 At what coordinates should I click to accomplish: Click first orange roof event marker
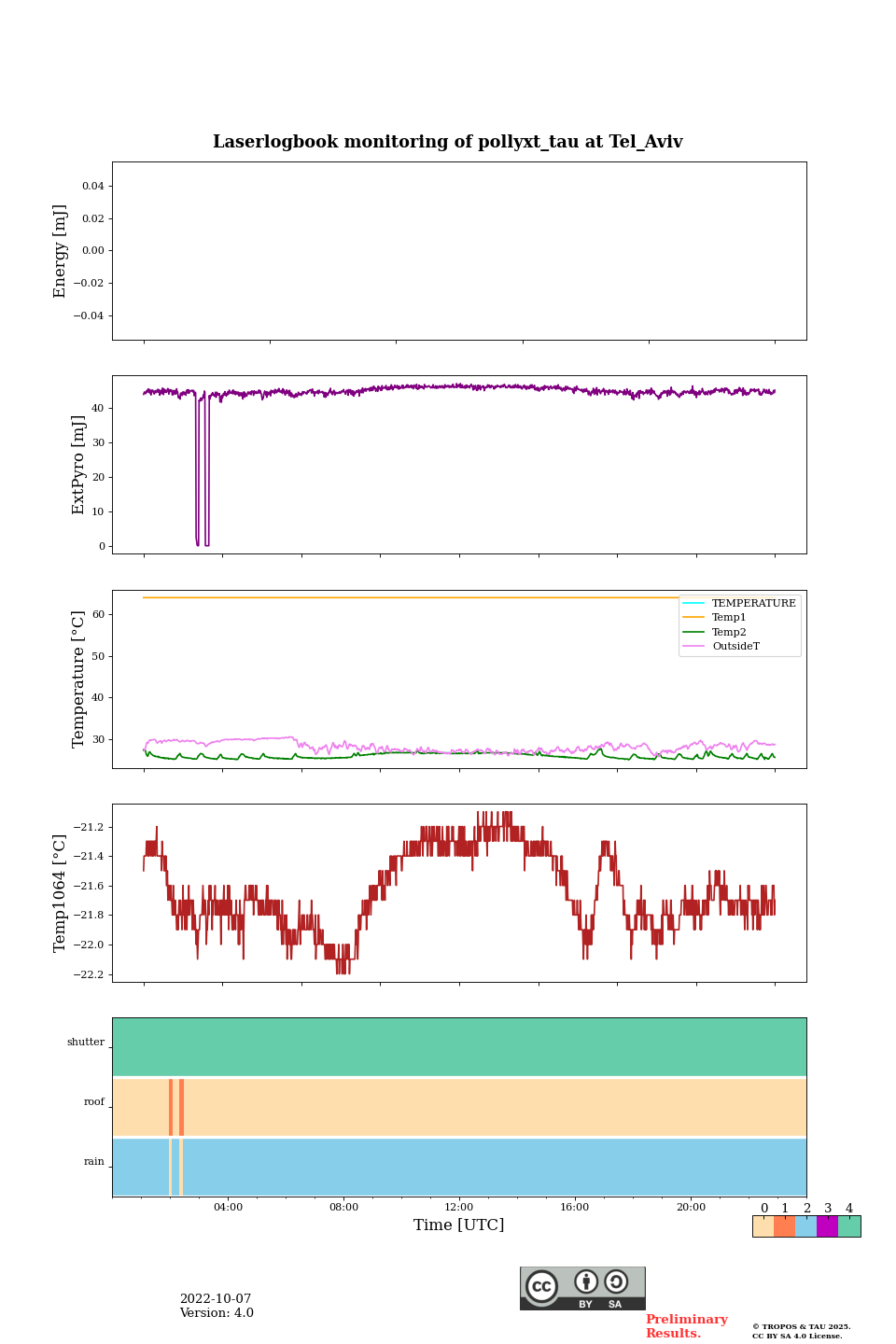171,1107
